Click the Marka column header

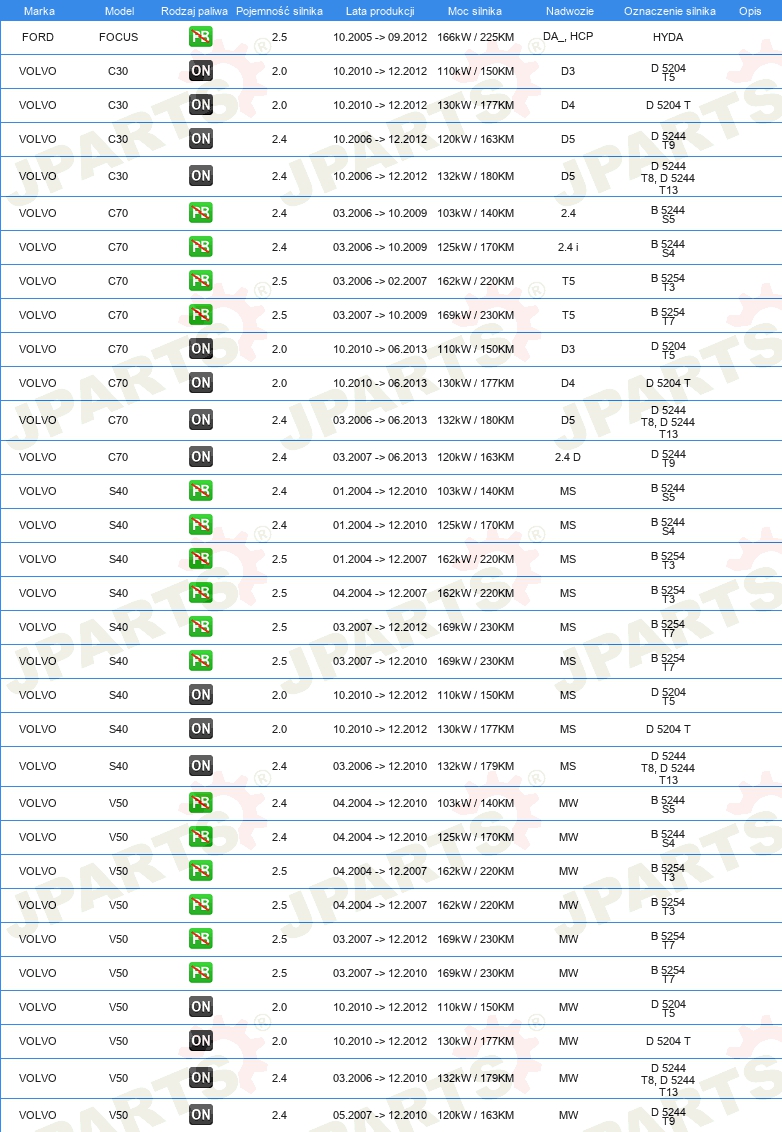coord(39,11)
